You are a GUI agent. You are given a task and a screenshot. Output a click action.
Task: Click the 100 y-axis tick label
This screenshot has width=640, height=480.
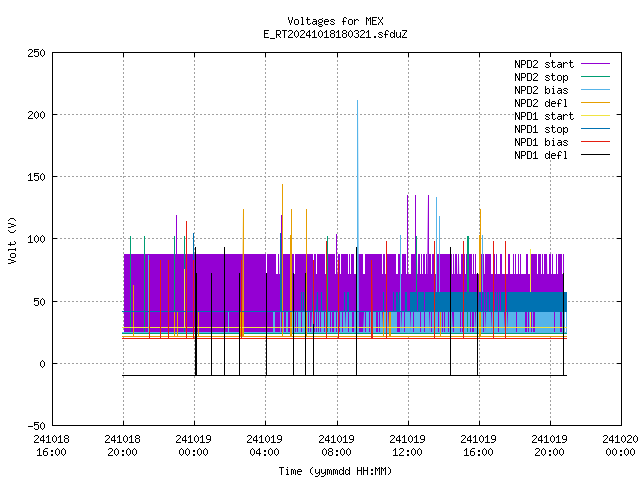point(36,239)
